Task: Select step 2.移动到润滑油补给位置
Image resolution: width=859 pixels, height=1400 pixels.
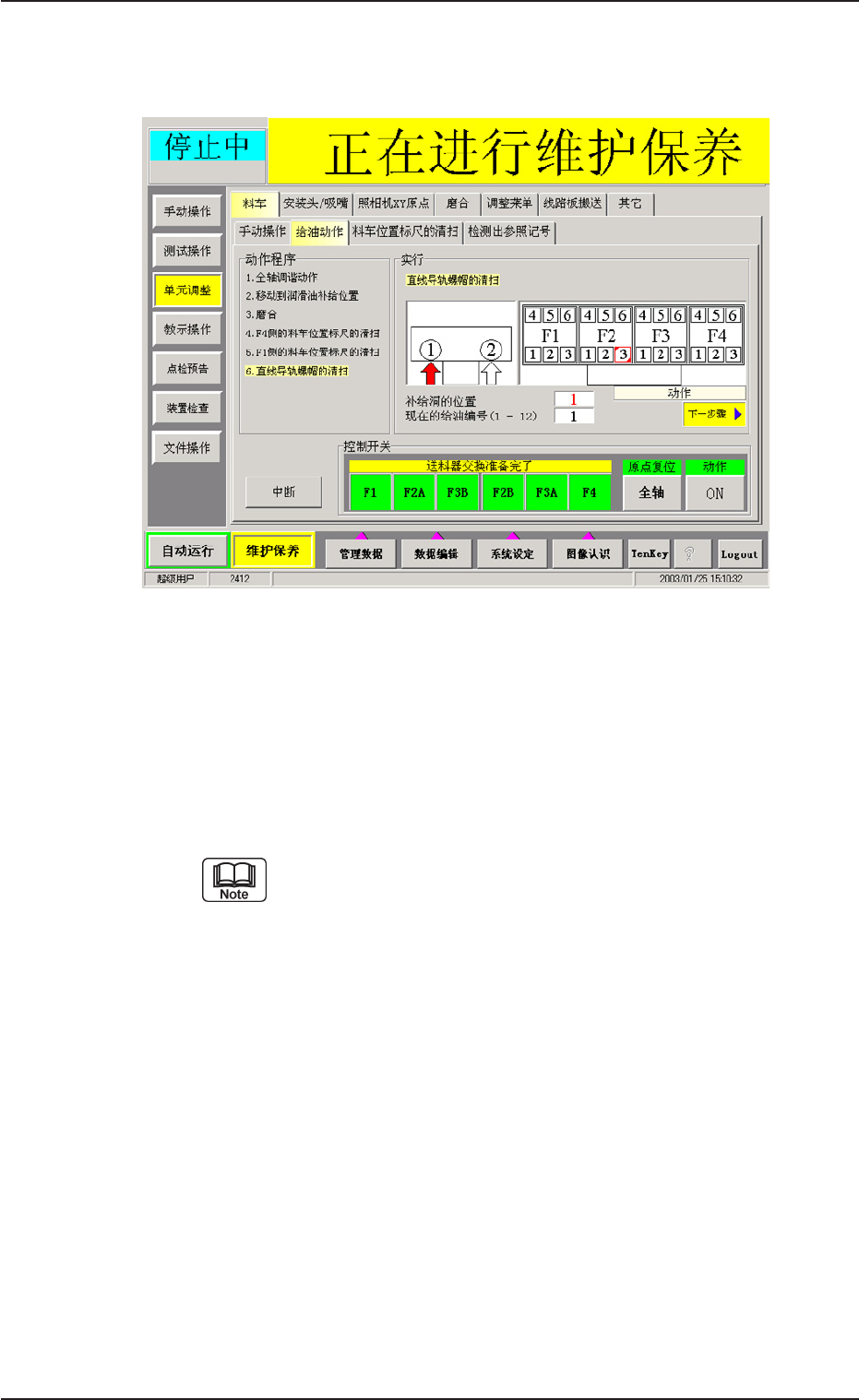Action: [x=302, y=296]
